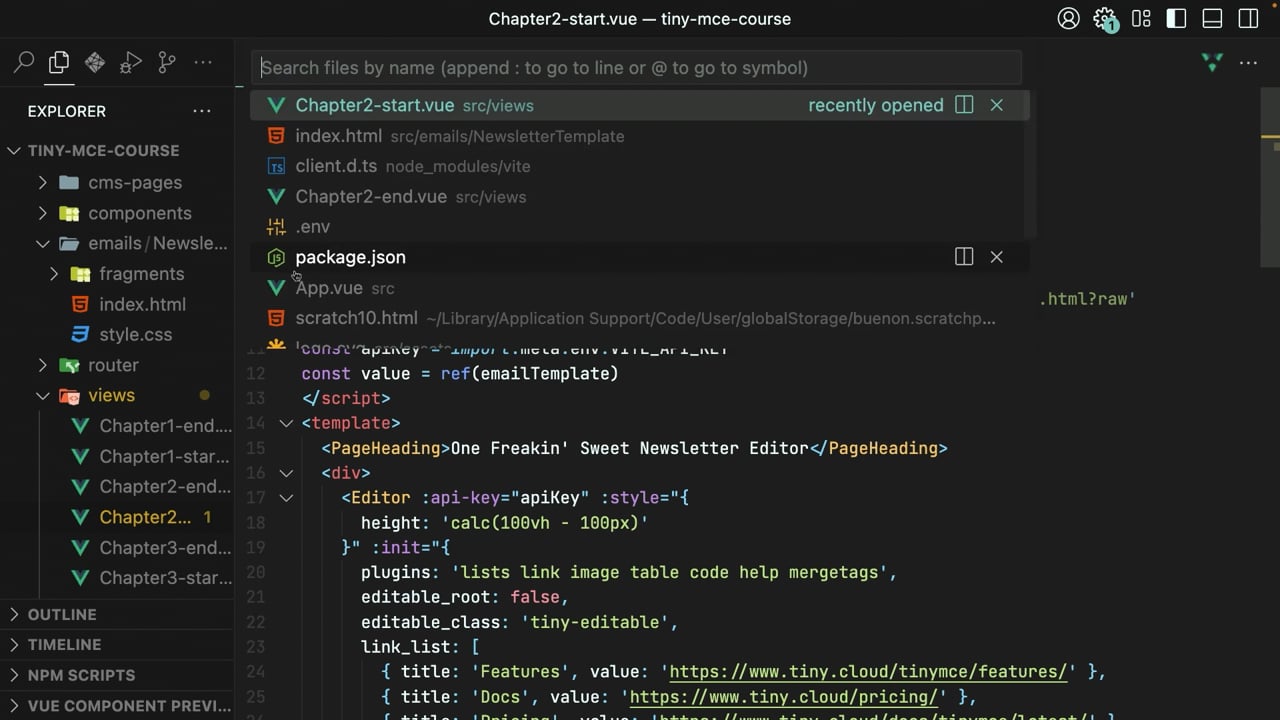This screenshot has width=1280, height=720.
Task: Fold the template block at line 14
Action: tap(286, 423)
